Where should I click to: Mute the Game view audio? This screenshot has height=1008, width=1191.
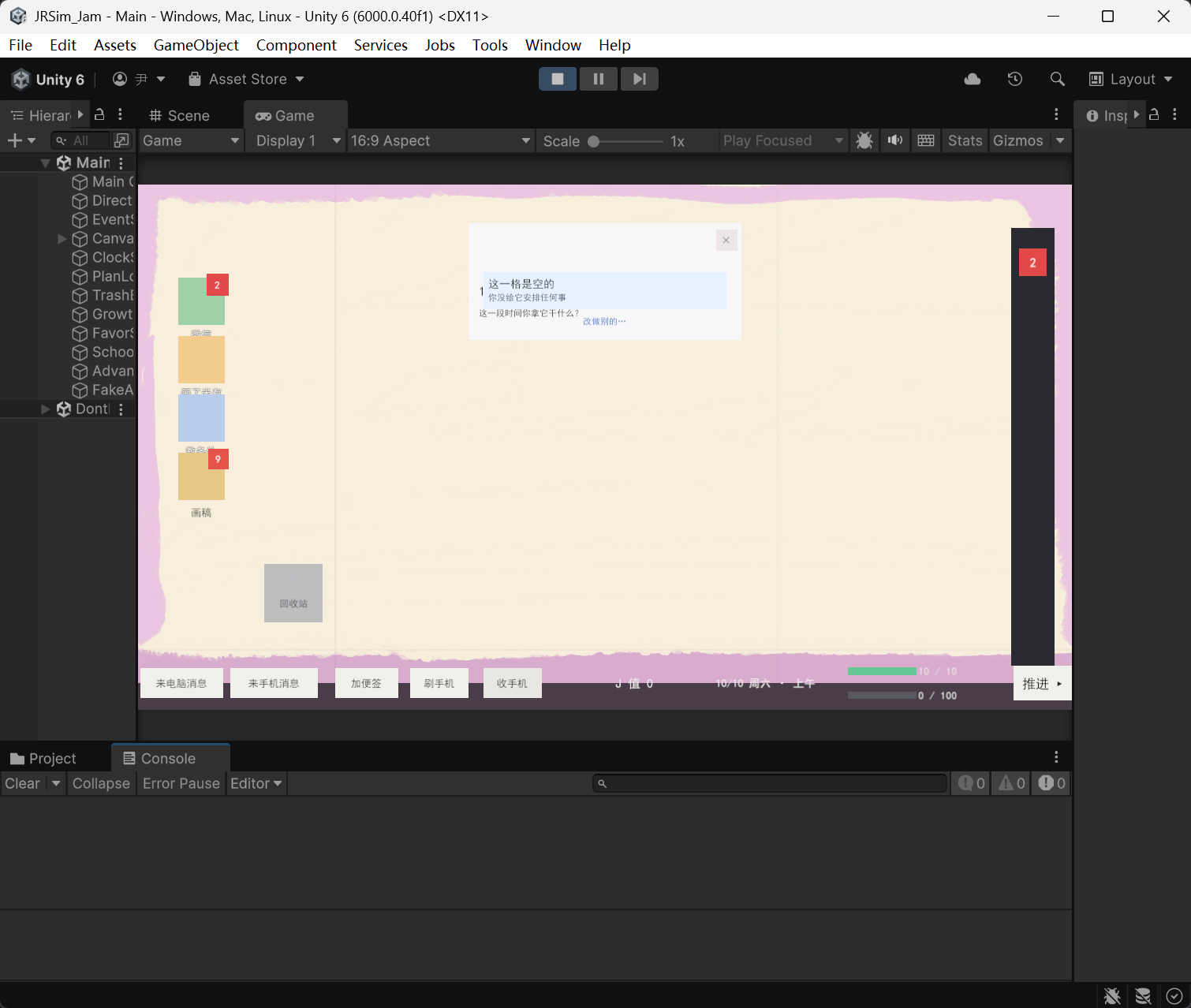(x=895, y=140)
